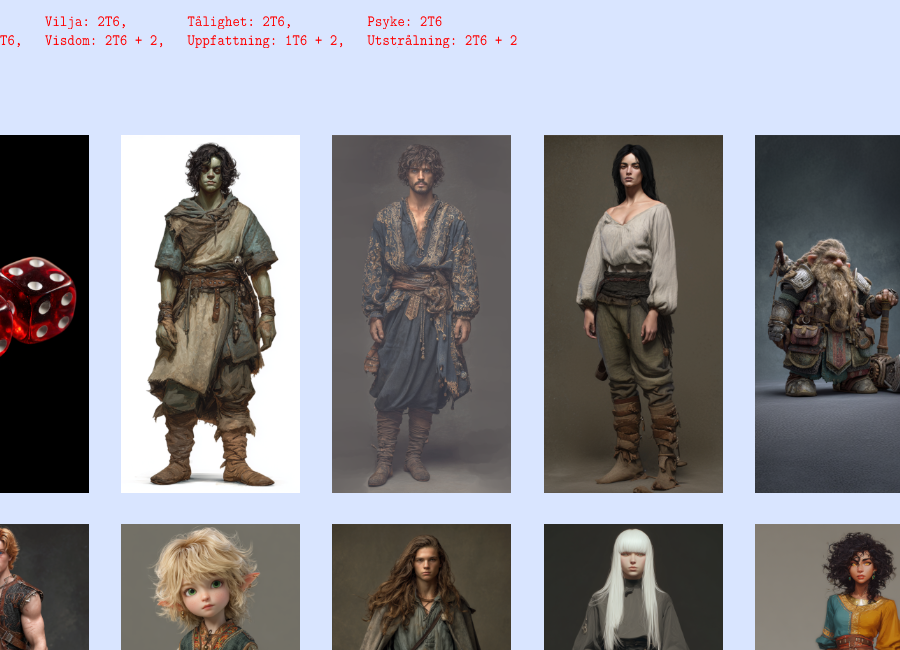The image size is (900, 650).
Task: Pick the bearded dwarf character portrait
Action: point(827,314)
